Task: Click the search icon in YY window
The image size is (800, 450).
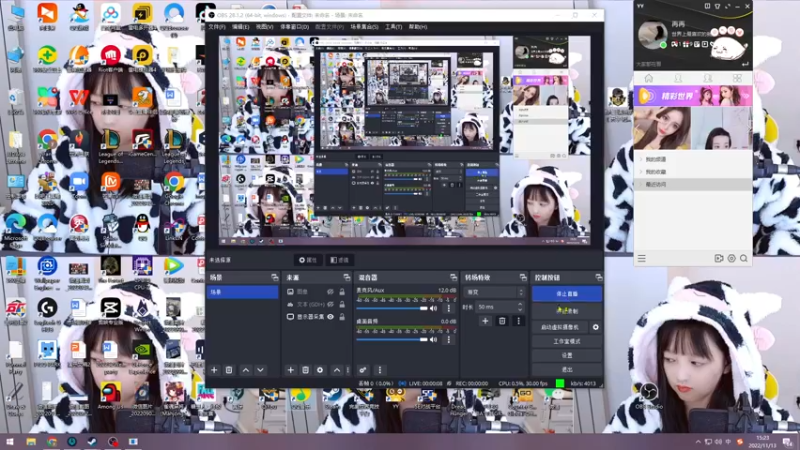Action: (x=744, y=259)
